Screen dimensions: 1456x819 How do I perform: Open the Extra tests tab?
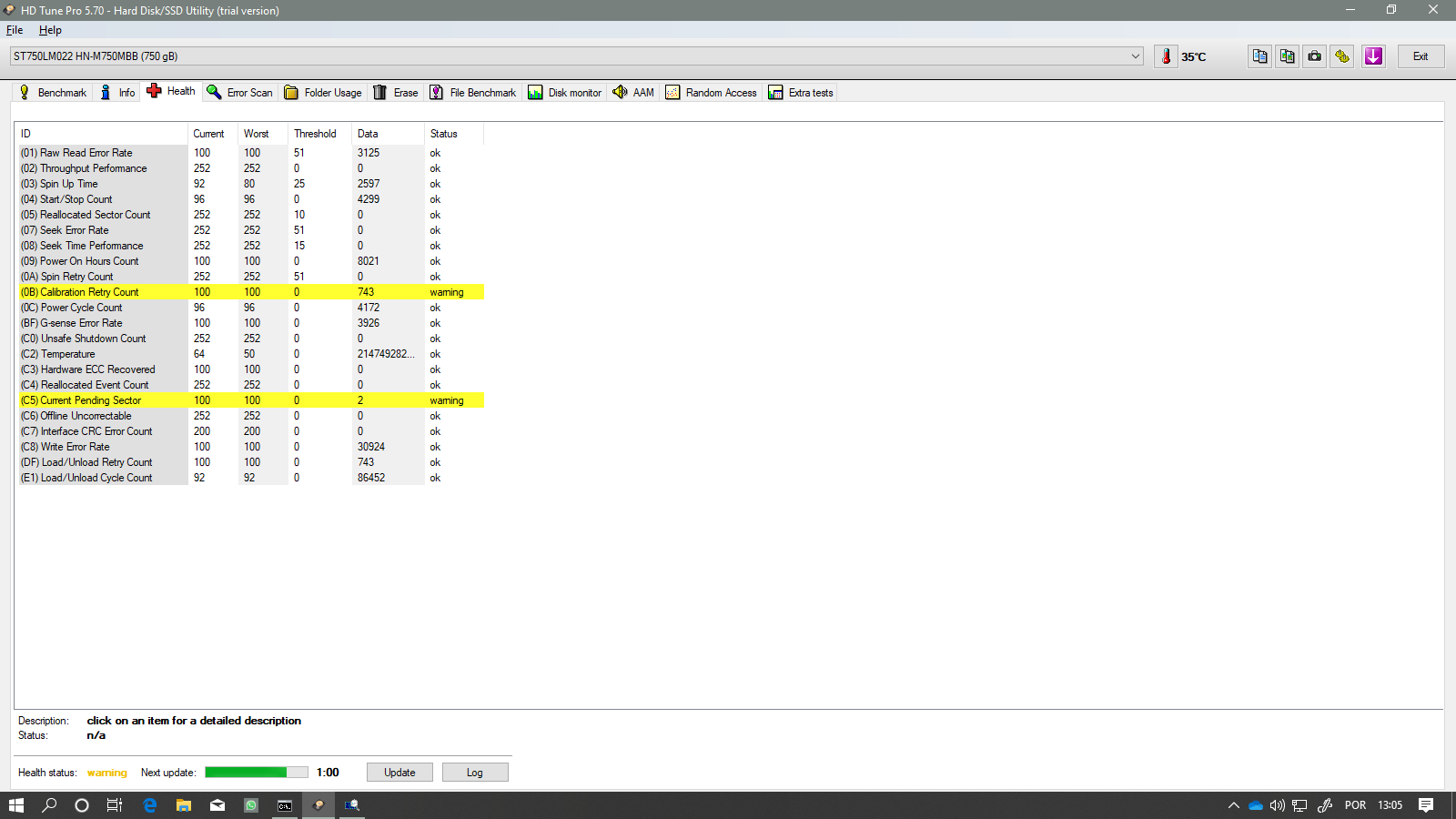(801, 93)
